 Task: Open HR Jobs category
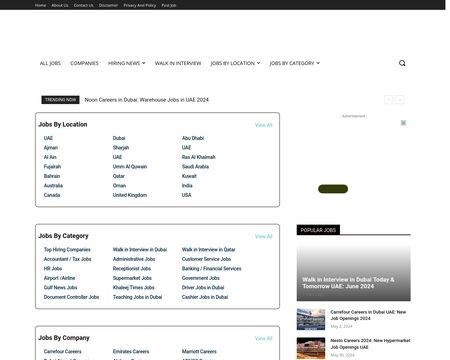click(x=53, y=269)
